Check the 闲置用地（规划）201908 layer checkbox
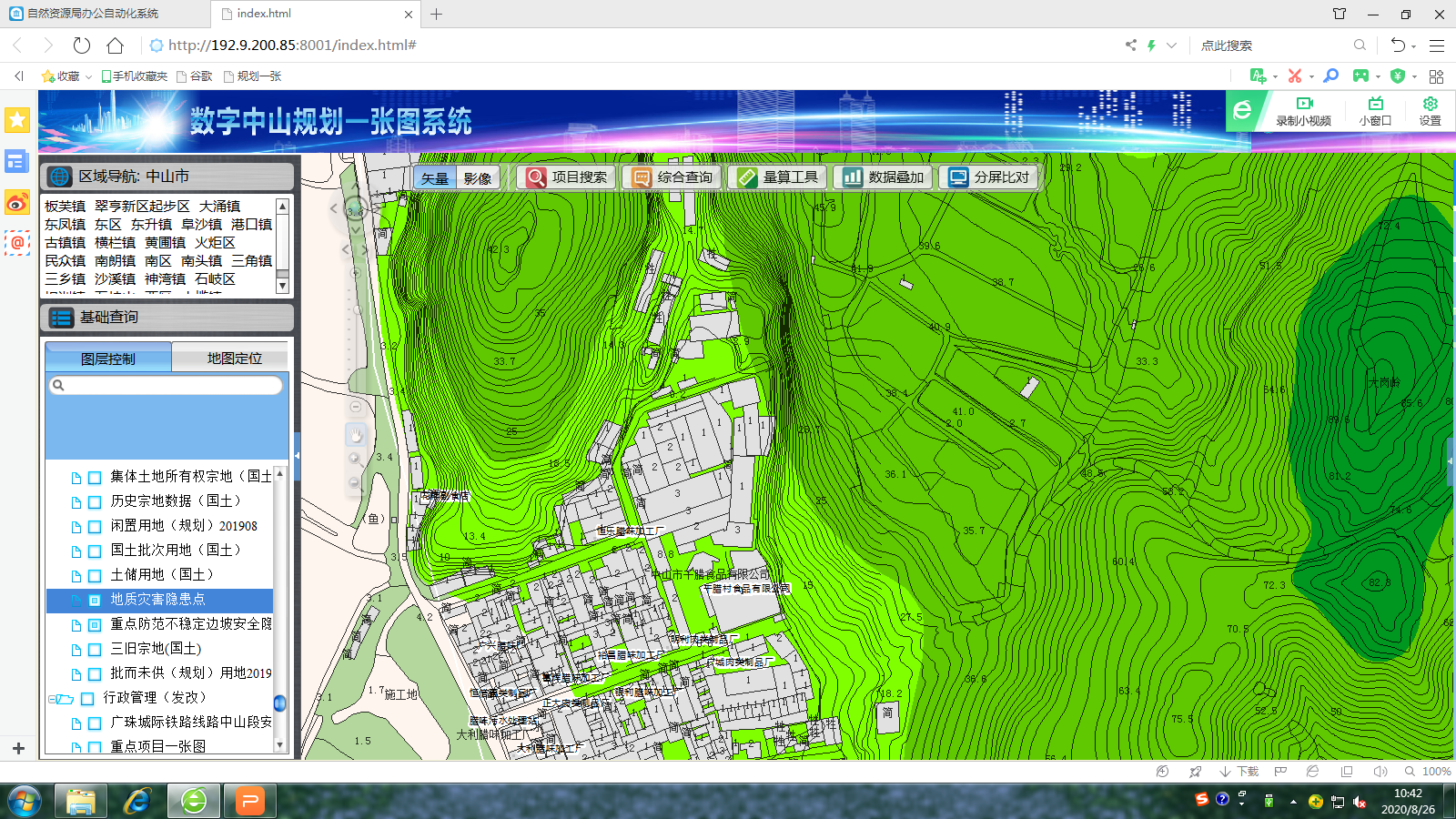 click(x=95, y=527)
